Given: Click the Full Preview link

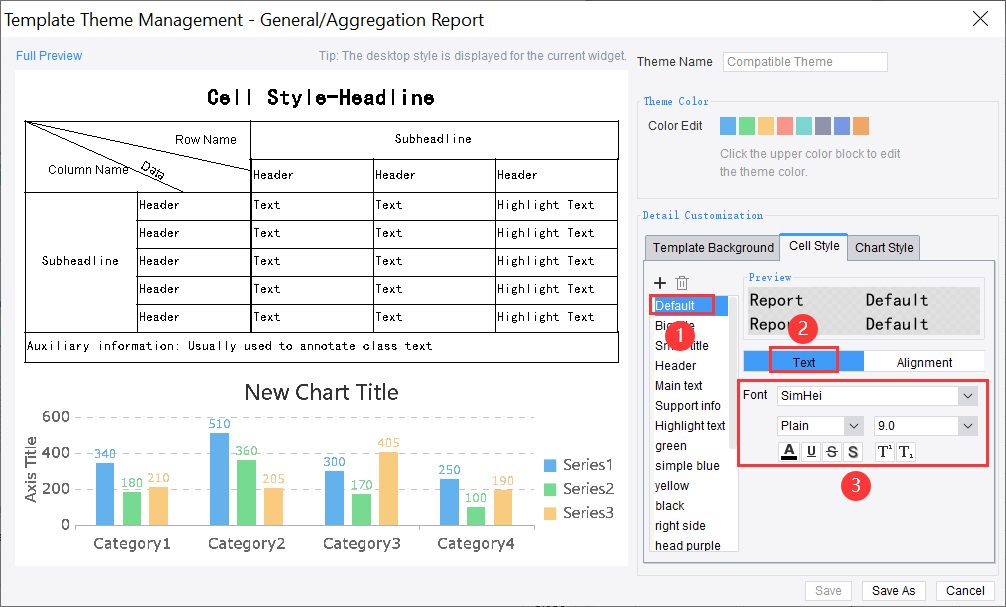Looking at the screenshot, I should [x=48, y=56].
